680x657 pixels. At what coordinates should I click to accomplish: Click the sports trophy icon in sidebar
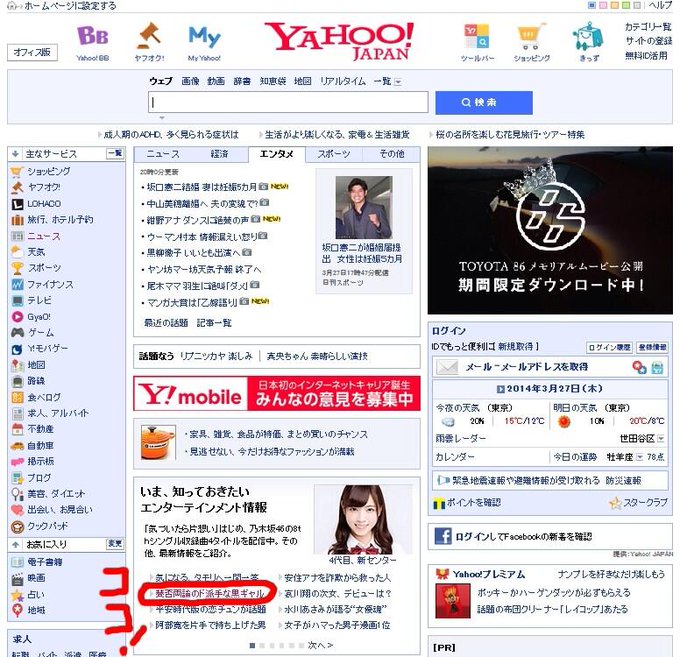tap(17, 268)
